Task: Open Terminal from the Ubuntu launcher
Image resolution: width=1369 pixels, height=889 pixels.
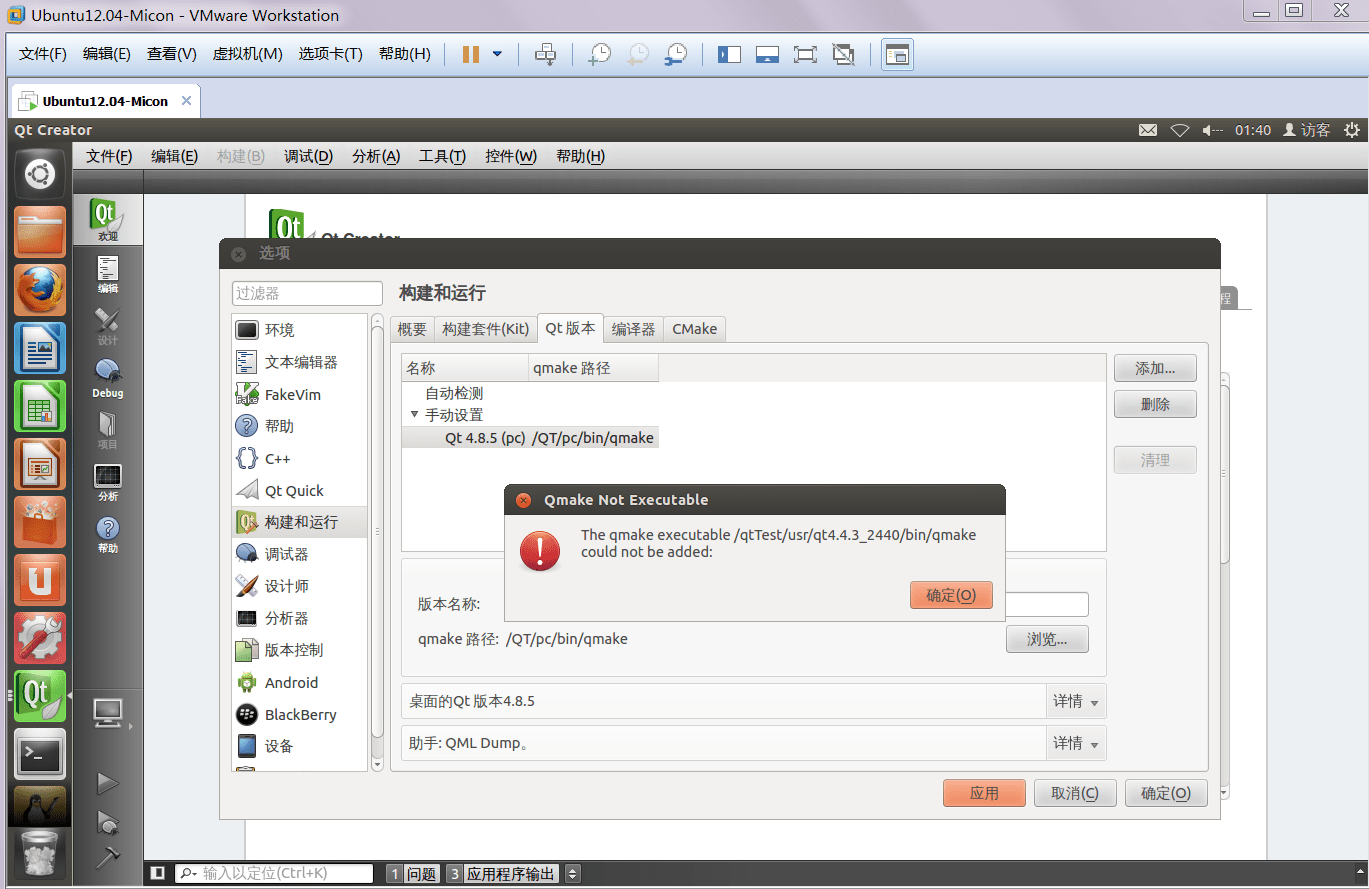Action: point(40,754)
